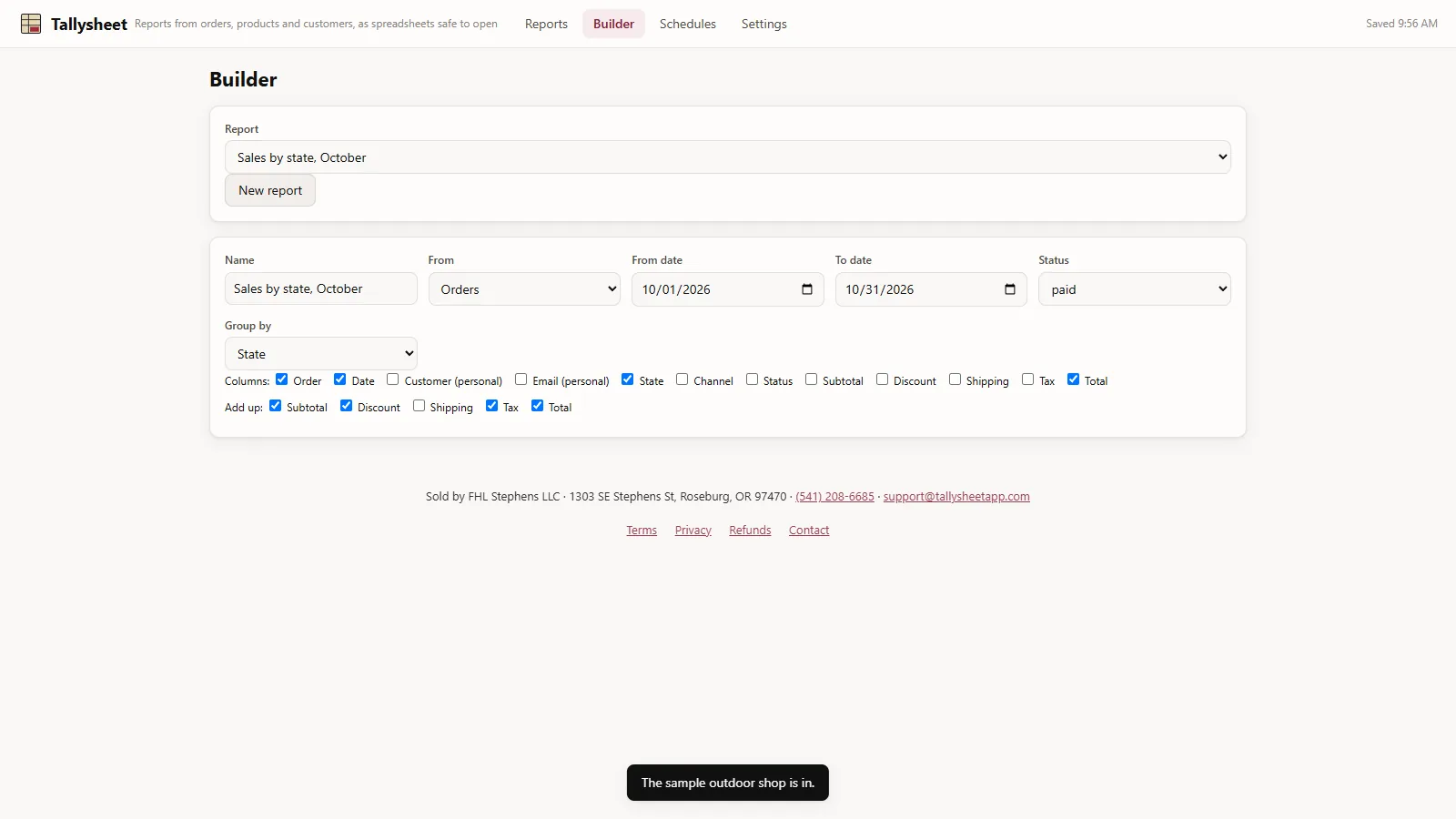Uncheck the Date column checkbox
This screenshot has width=1456, height=819.
[x=340, y=379]
